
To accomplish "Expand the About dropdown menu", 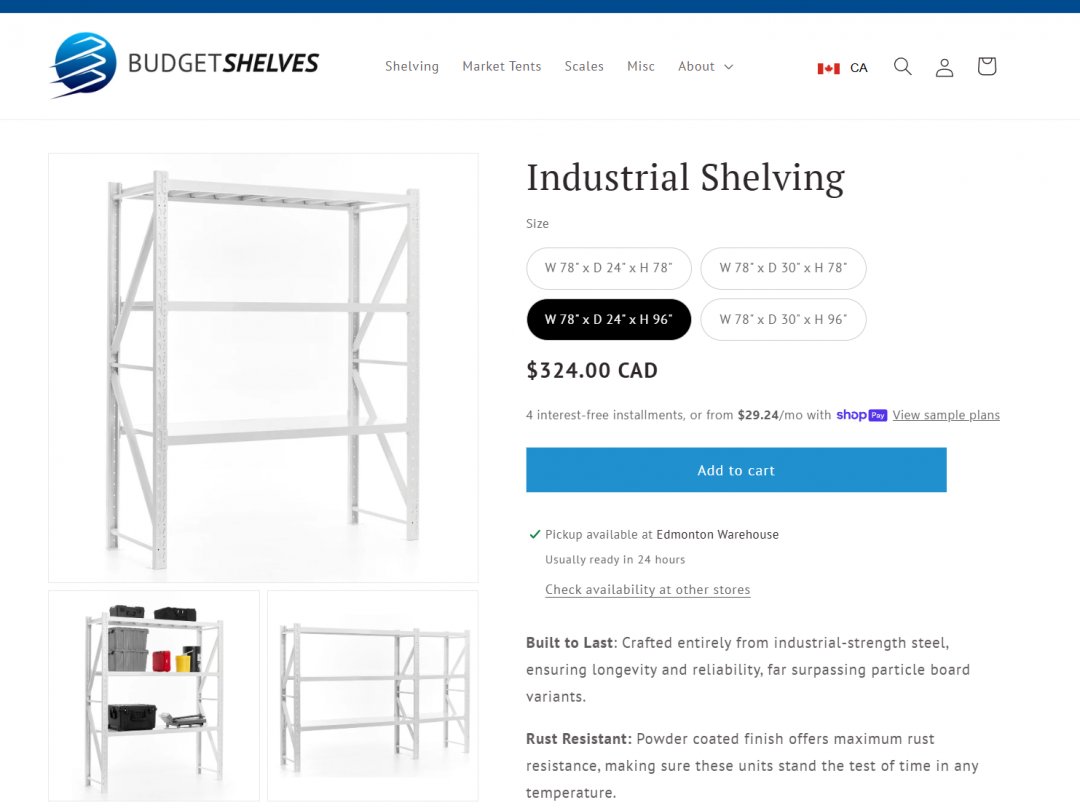I will 705,67.
